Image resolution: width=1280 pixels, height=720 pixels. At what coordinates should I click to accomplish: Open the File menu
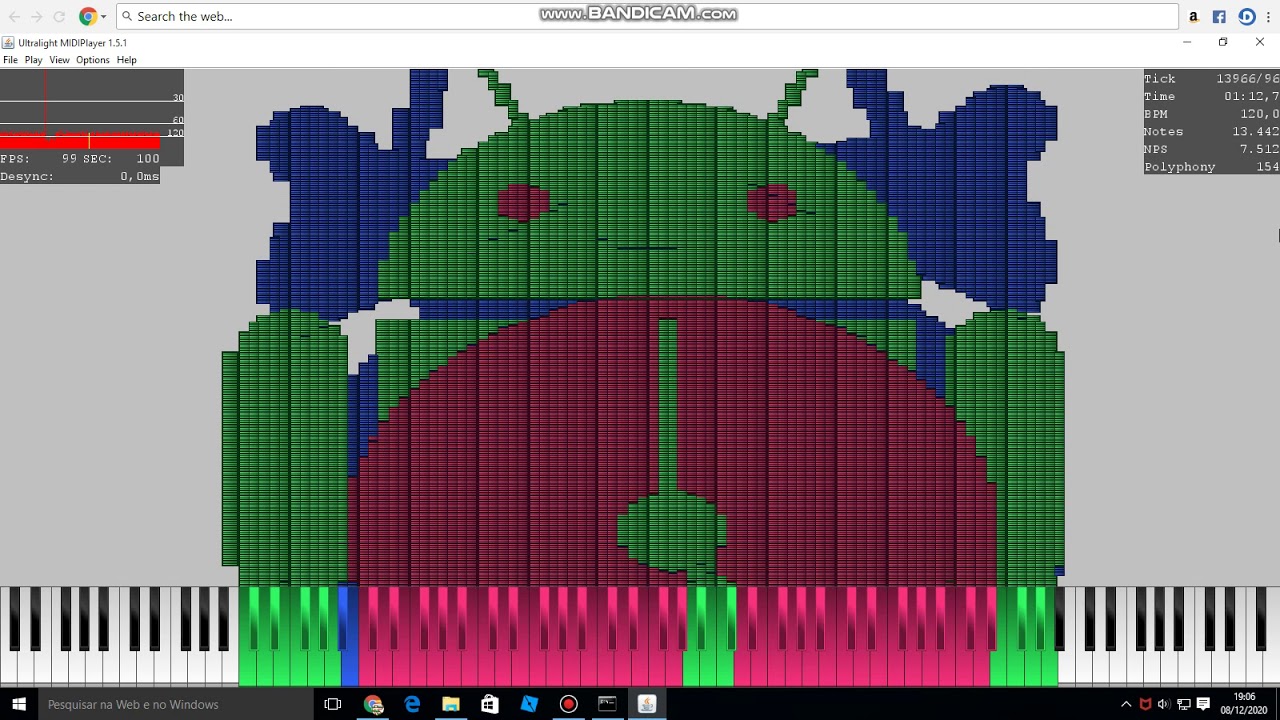point(10,60)
